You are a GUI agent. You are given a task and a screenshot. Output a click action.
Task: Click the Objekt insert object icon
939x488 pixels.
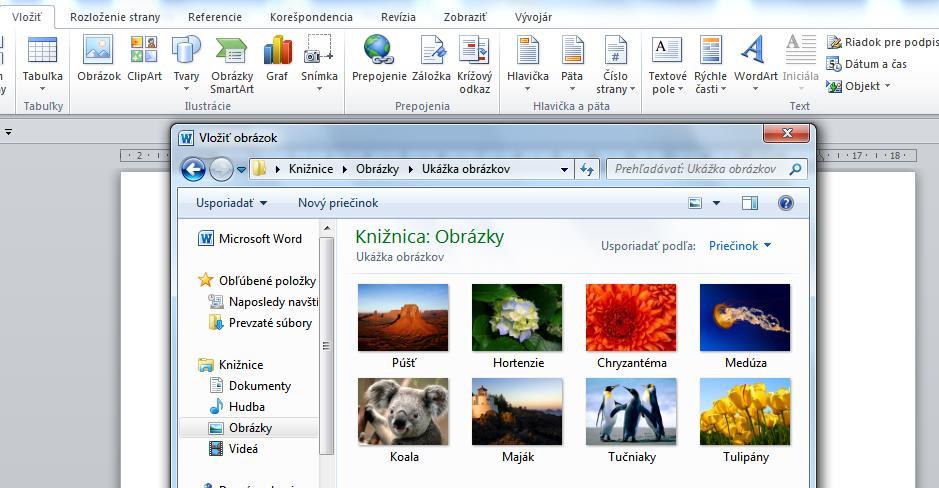coord(834,86)
